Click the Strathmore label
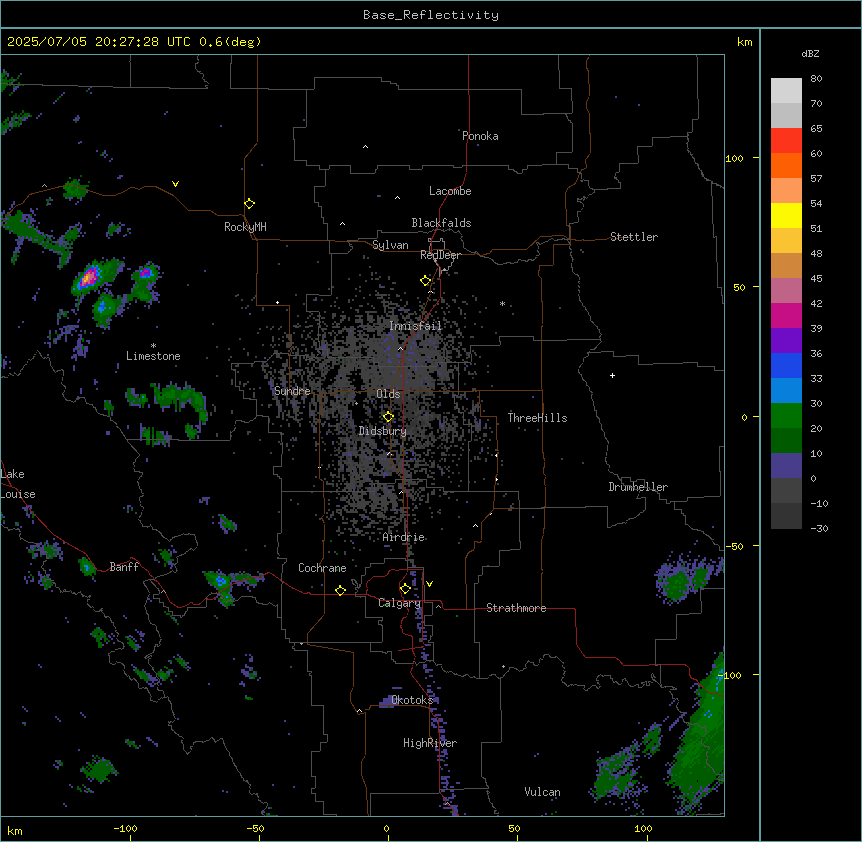Viewport: 862px width, 842px height. coord(516,608)
